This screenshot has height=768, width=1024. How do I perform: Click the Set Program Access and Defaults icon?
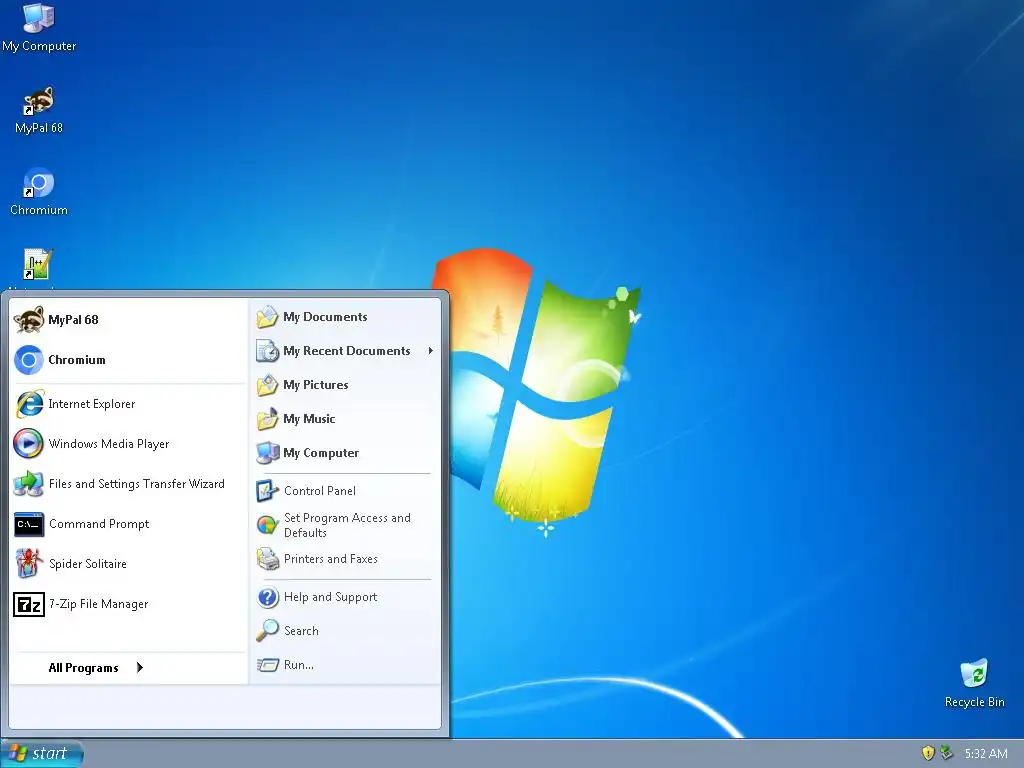pyautogui.click(x=267, y=525)
